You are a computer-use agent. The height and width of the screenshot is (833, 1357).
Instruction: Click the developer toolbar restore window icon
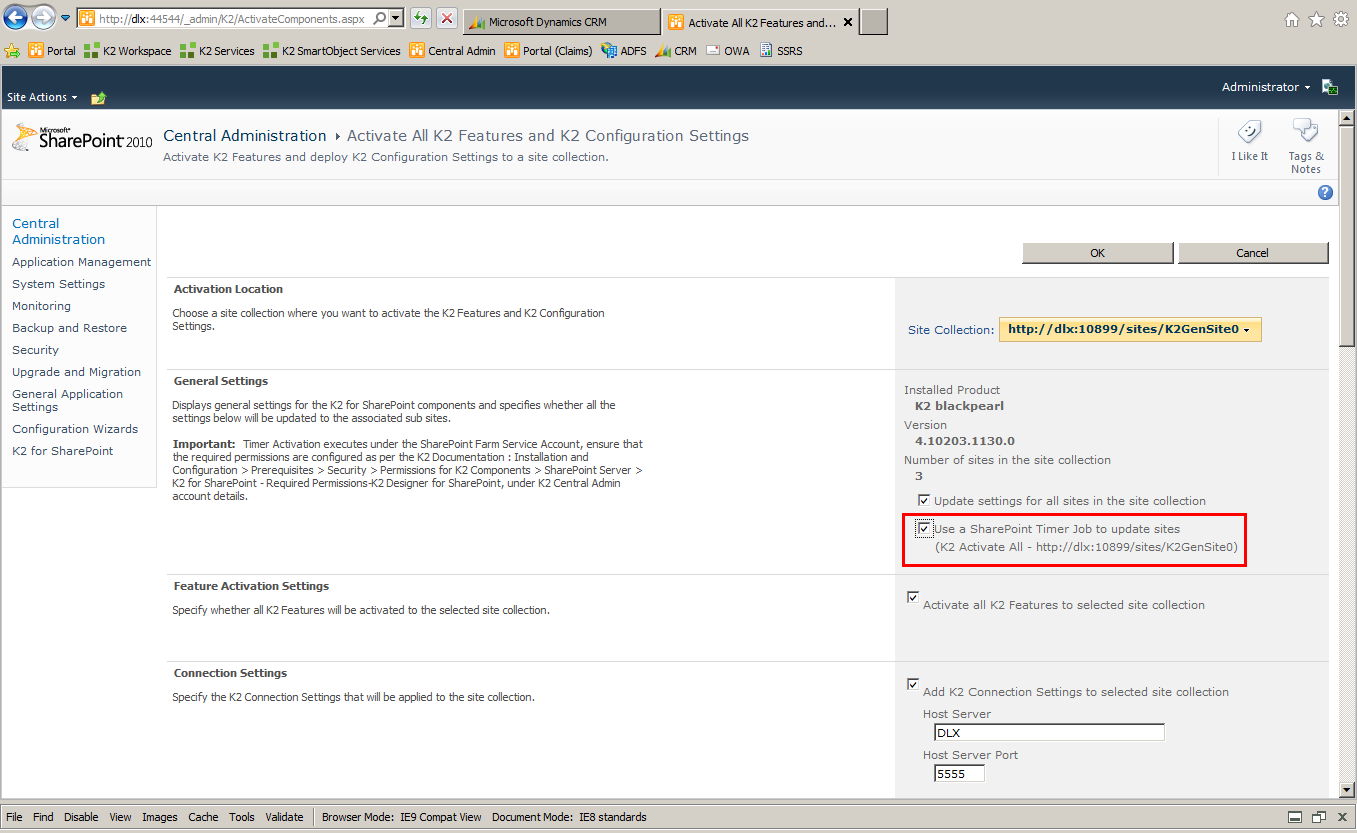point(1319,817)
